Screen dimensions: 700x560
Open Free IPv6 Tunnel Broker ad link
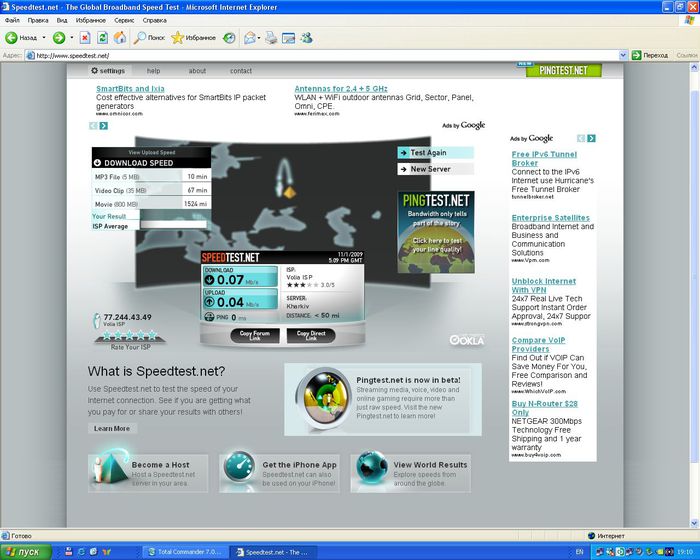[x=544, y=159]
